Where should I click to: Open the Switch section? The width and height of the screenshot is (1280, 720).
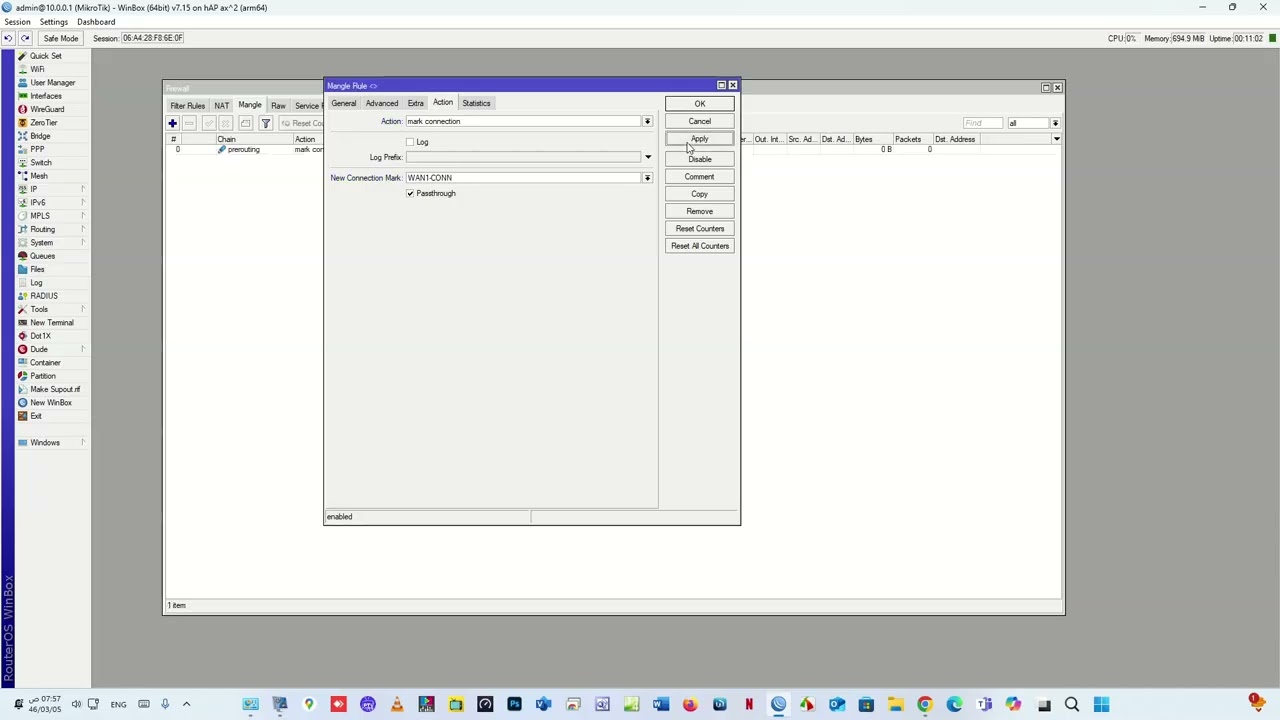(x=40, y=163)
